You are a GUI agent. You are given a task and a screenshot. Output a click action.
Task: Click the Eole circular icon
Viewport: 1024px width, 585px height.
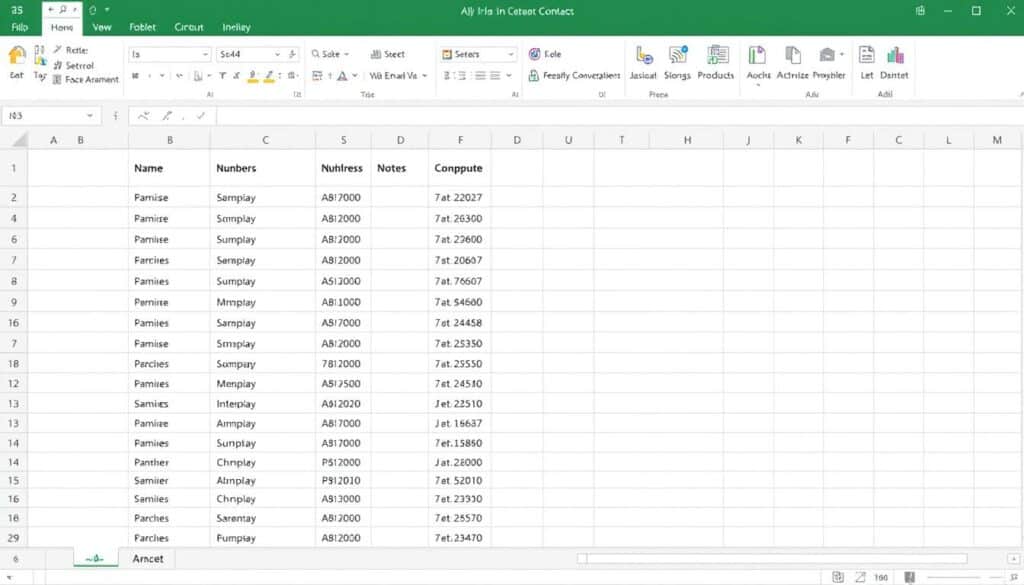[x=534, y=54]
